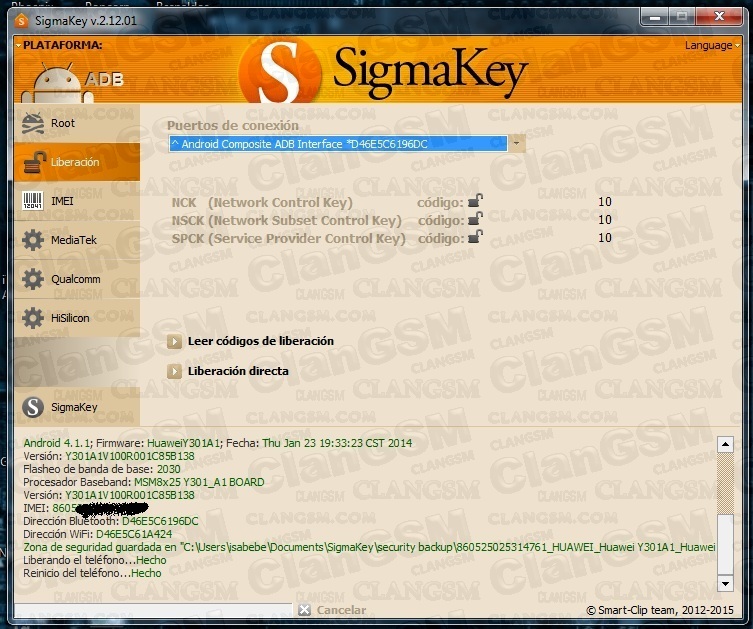Click the Liberando el teléfono...Hecho log line

pos(95,560)
